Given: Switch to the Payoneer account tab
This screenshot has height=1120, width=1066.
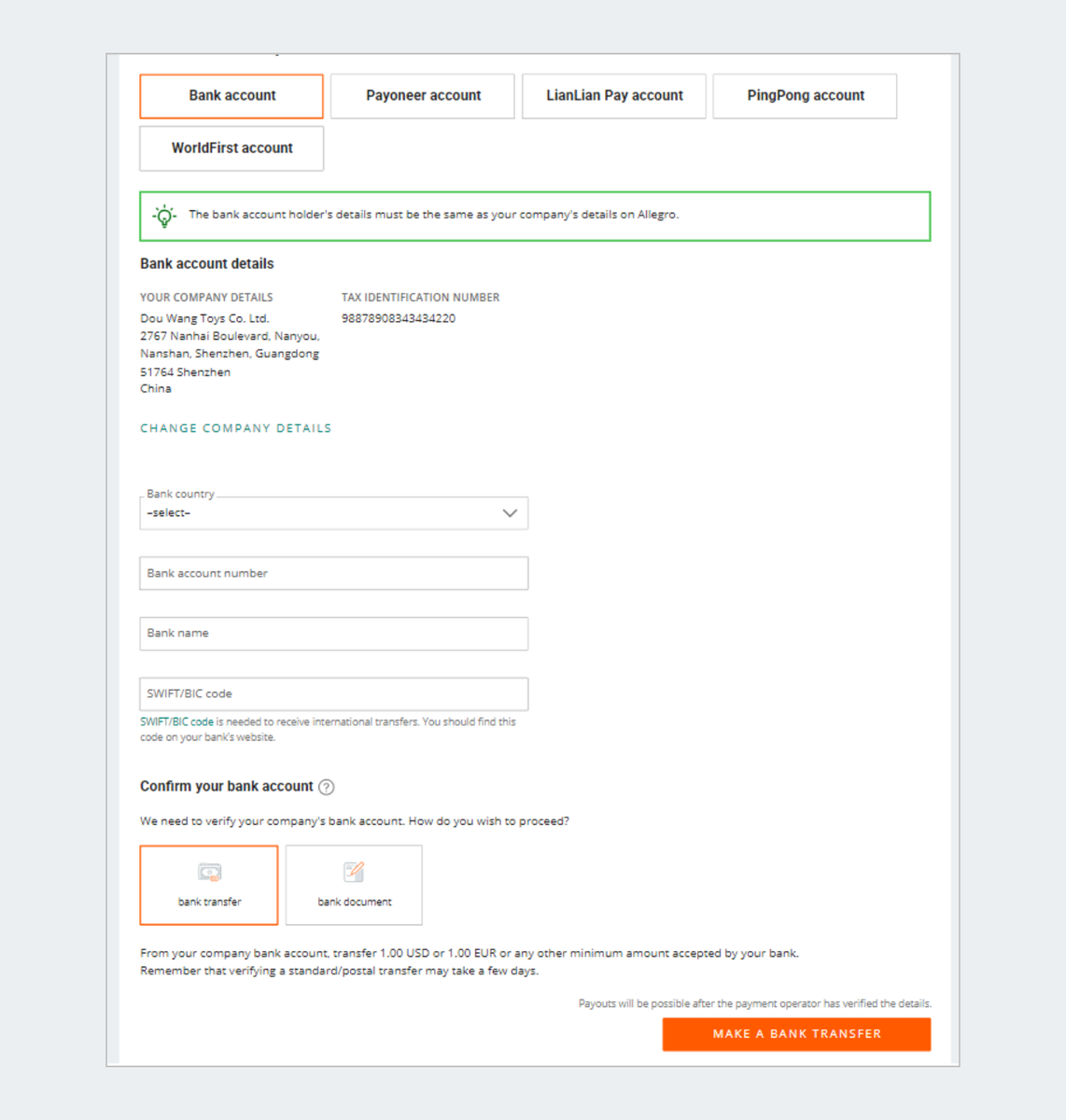Looking at the screenshot, I should 422,96.
